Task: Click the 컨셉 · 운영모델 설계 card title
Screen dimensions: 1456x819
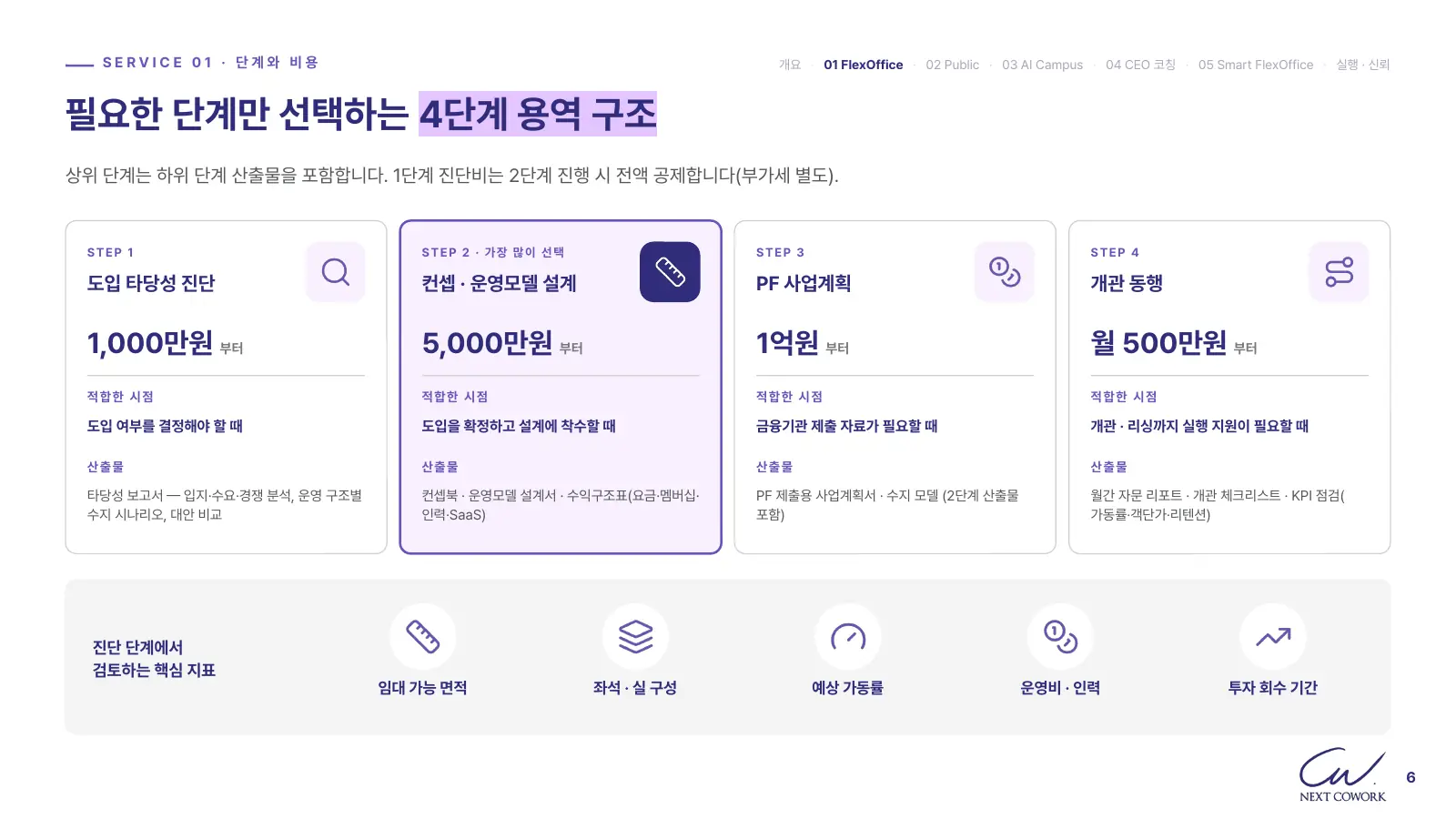Action: click(499, 283)
